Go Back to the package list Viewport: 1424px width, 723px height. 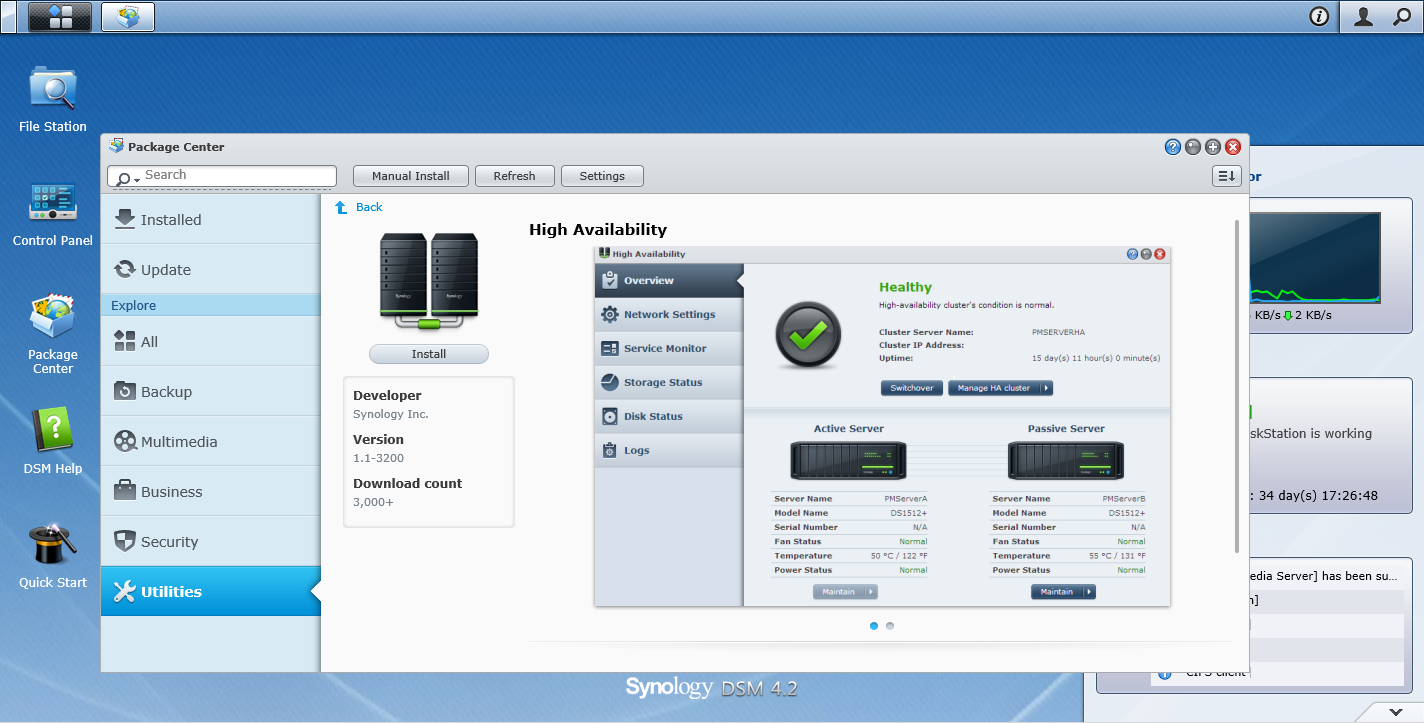pyautogui.click(x=369, y=207)
